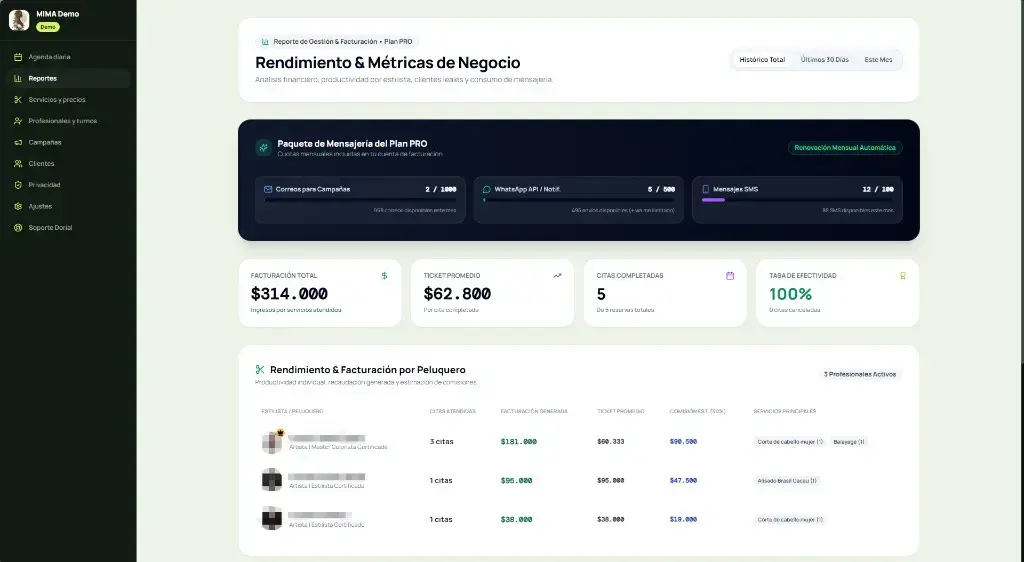Screen dimensions: 1024x562
Task: Click the Soporte Dorial help icon
Action: [18, 228]
